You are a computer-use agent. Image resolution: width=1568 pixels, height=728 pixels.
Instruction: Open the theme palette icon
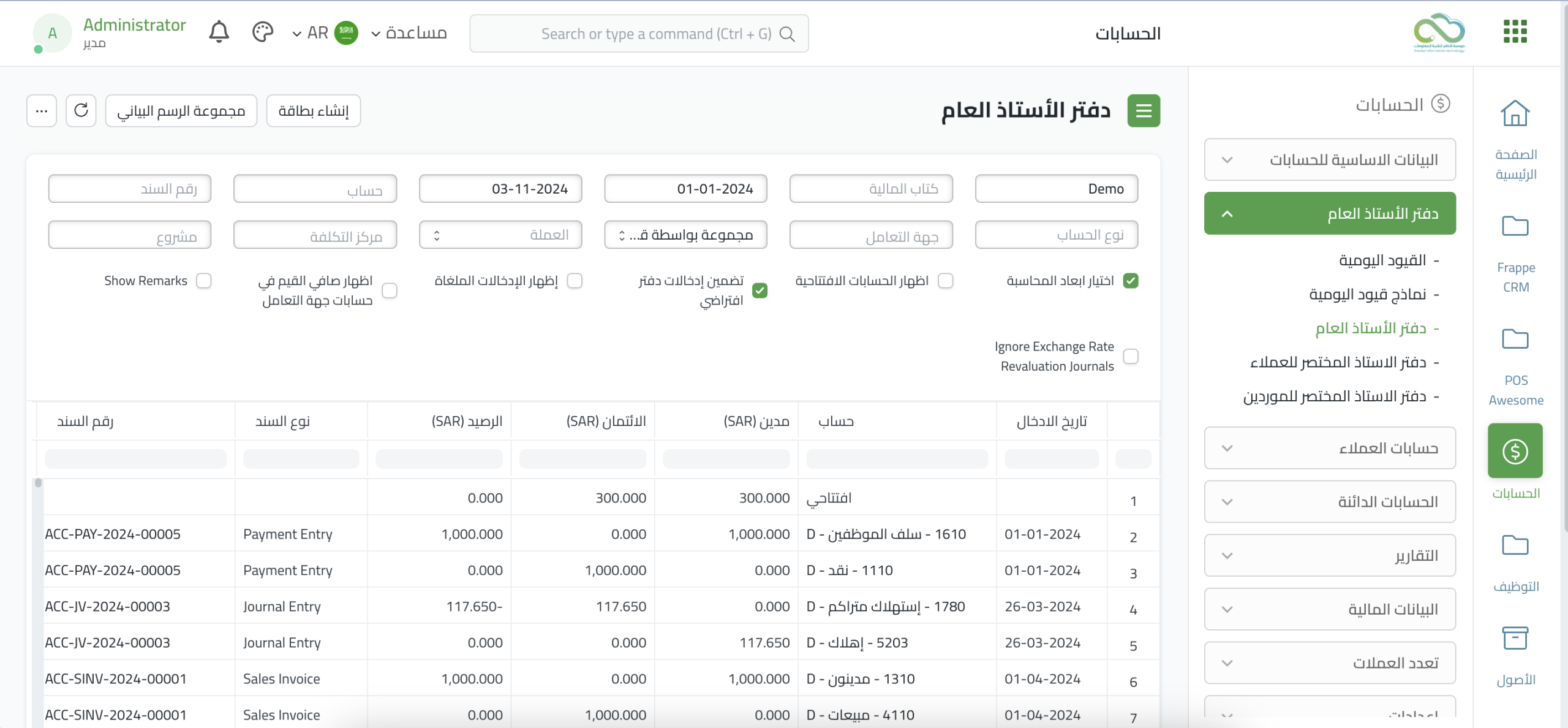(x=262, y=32)
